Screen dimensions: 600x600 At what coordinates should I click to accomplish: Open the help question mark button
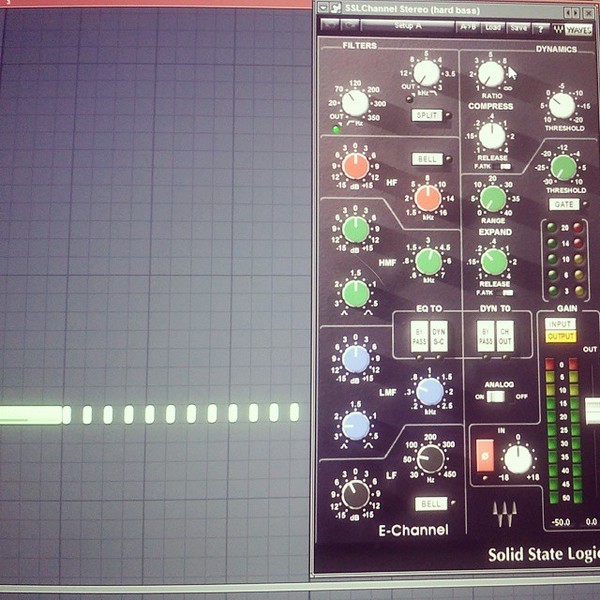pyautogui.click(x=540, y=29)
